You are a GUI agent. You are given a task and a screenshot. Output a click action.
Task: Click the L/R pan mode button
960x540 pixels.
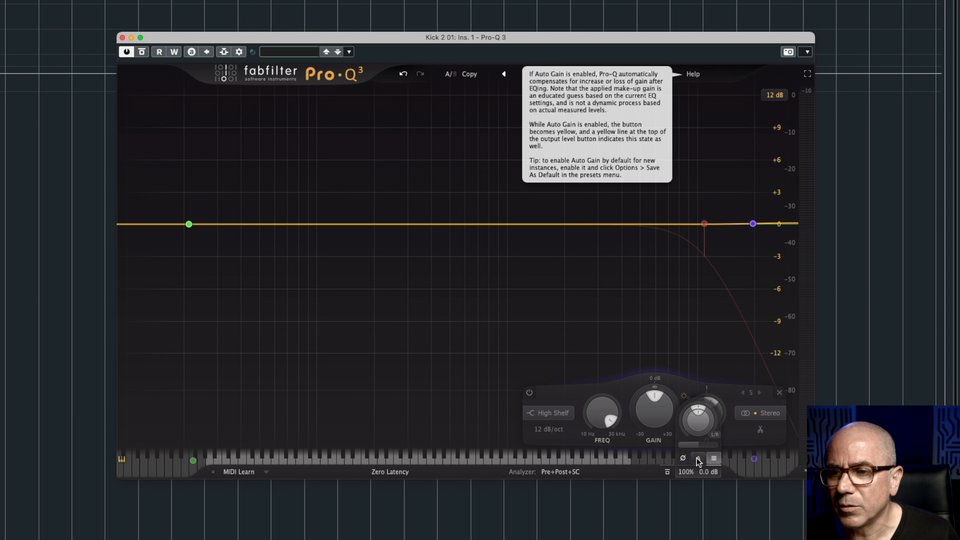click(714, 435)
